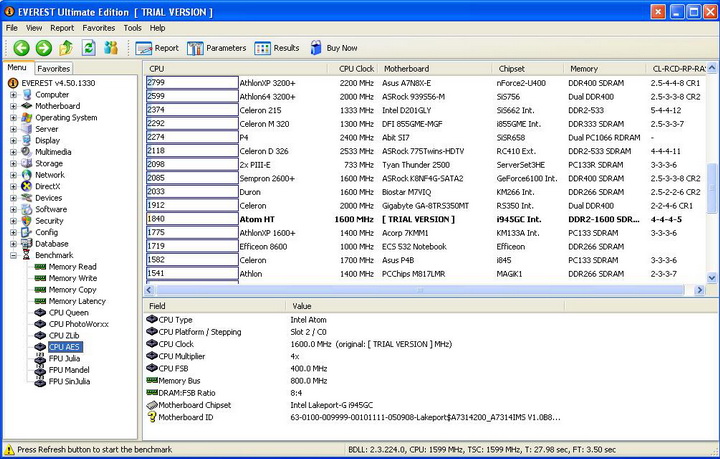Screen dimensions: 720x459
Task: Select the Security shield icon
Action: [27, 221]
